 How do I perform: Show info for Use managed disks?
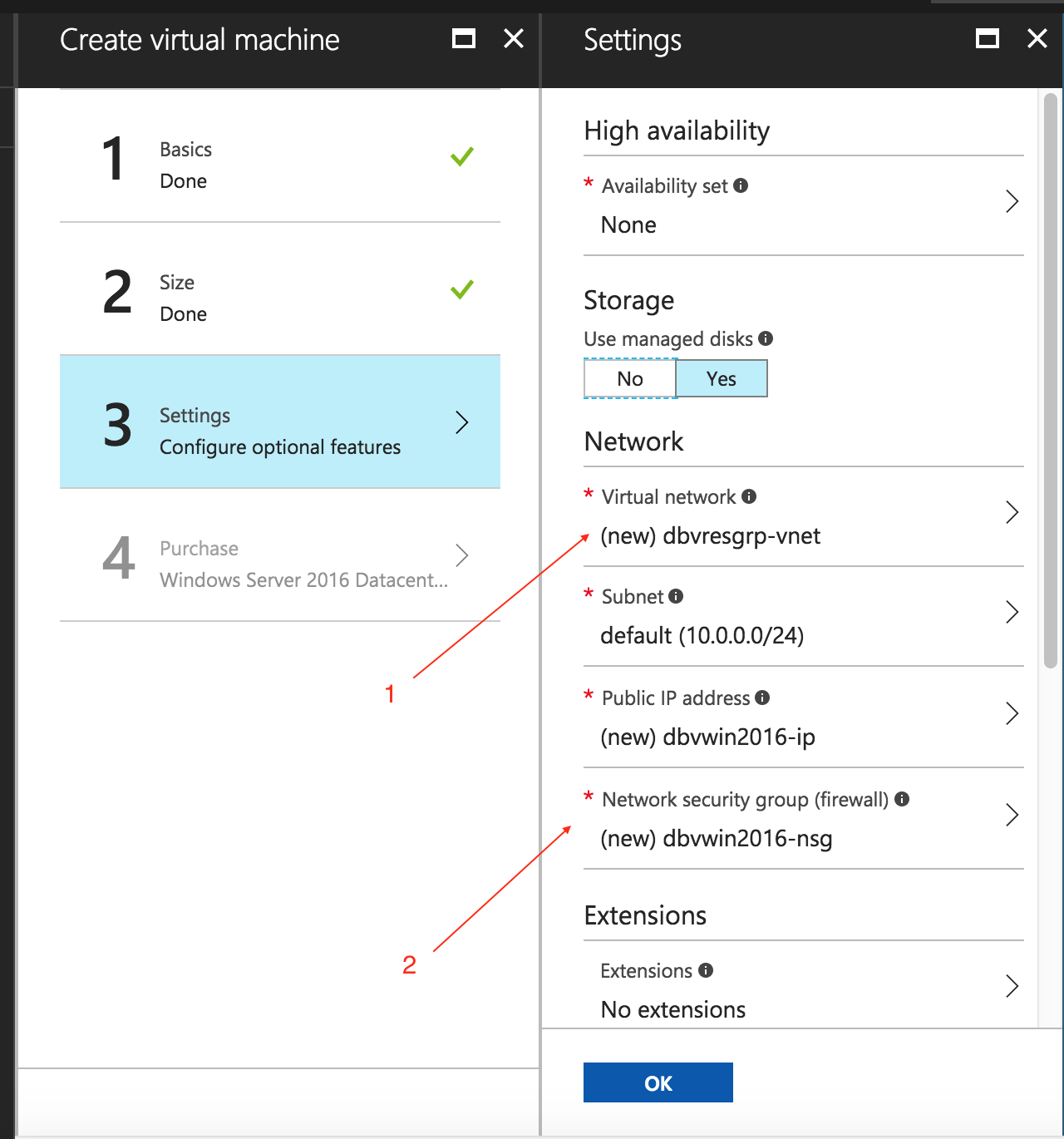click(x=766, y=338)
